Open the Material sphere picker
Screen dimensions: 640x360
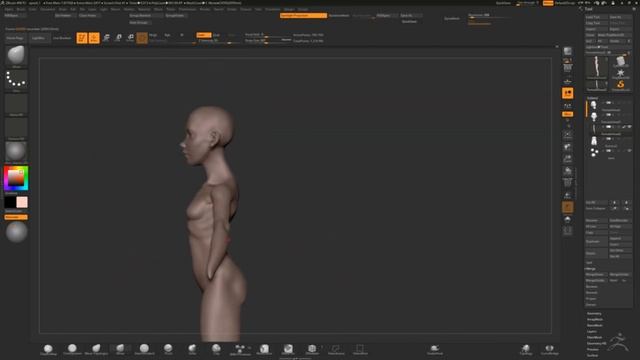[x=16, y=152]
